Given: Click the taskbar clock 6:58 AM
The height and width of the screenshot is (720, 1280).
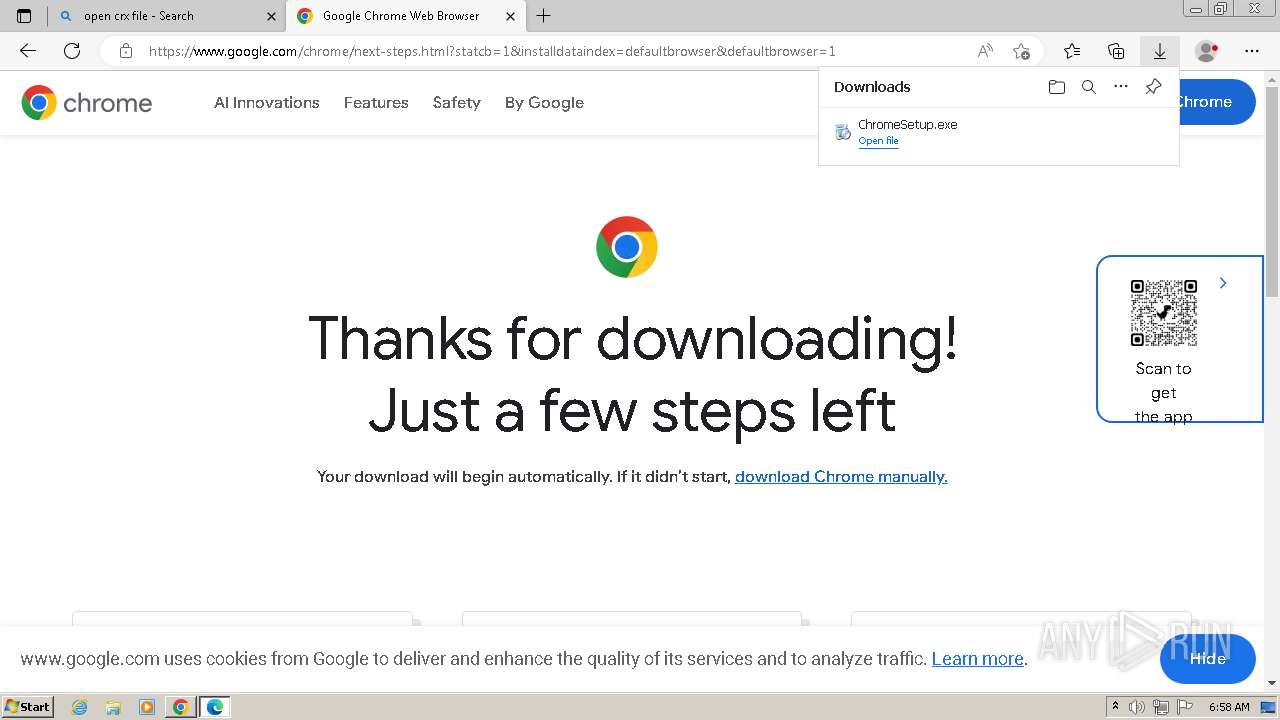Looking at the screenshot, I should (x=1229, y=707).
